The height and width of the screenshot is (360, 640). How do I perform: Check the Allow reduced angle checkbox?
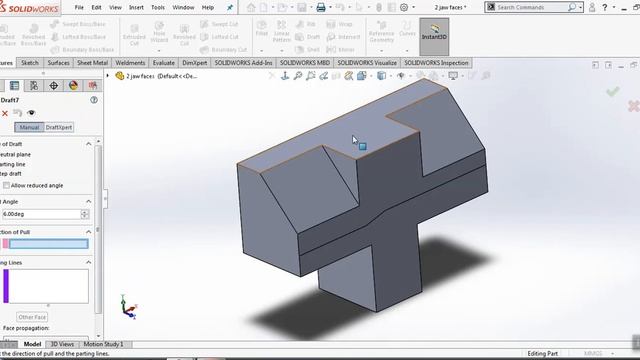(x=6, y=185)
